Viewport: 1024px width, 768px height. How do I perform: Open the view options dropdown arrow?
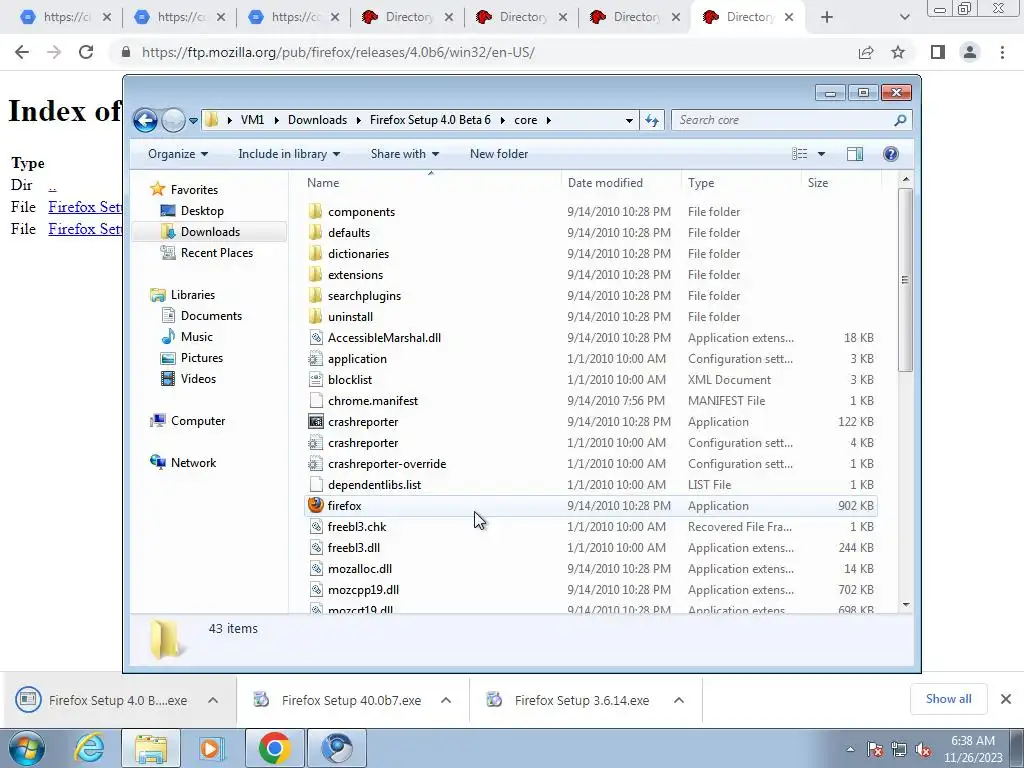822,154
